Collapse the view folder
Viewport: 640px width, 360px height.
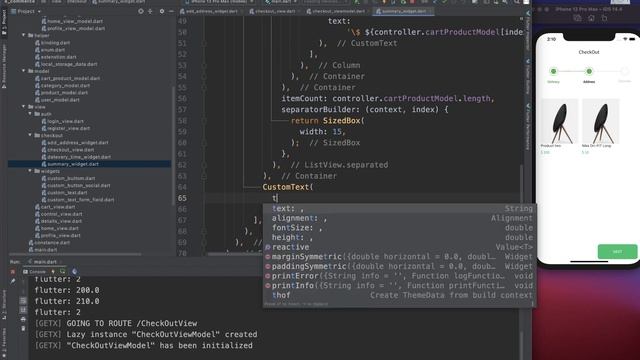[24, 107]
